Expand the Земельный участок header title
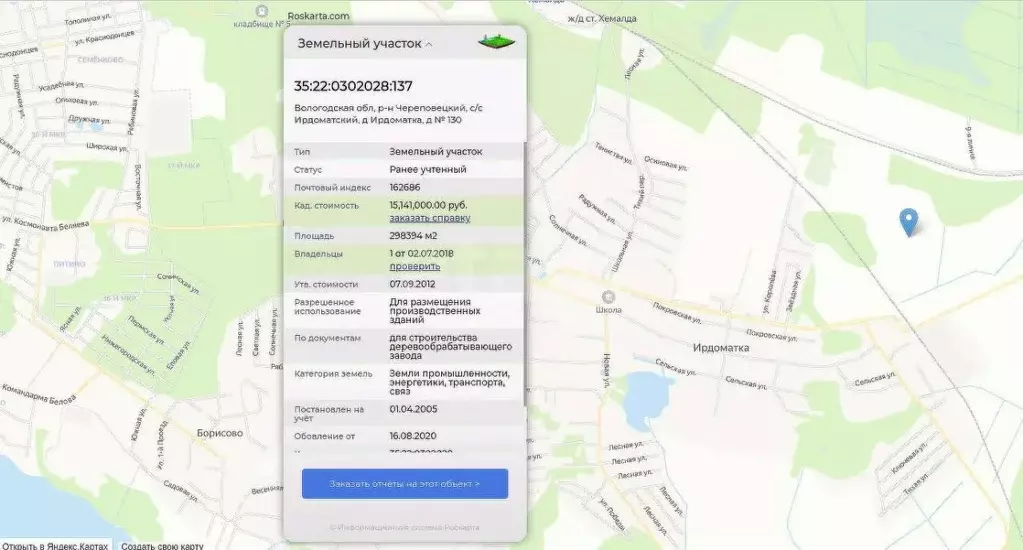This screenshot has height=550, width=1023. coord(358,44)
